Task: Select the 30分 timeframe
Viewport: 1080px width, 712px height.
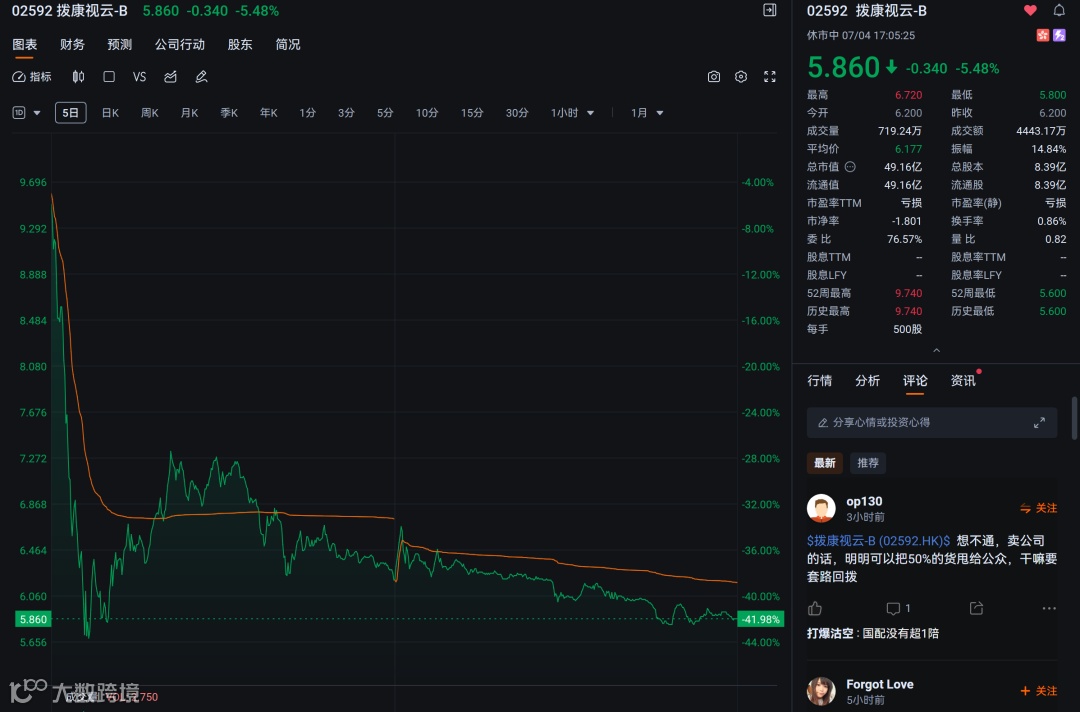Action: click(517, 112)
